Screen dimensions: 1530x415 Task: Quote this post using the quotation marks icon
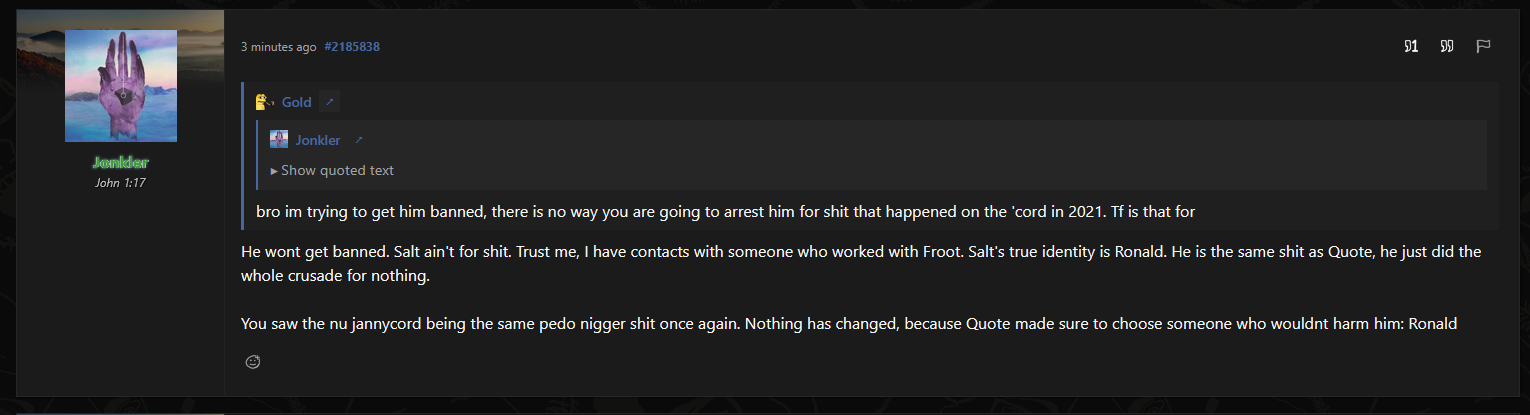pos(1446,46)
